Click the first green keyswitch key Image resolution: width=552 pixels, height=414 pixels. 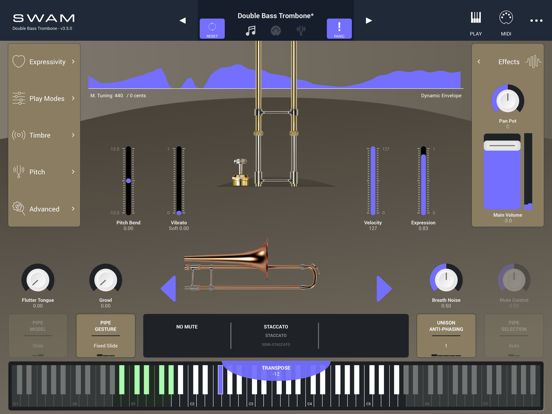121,380
